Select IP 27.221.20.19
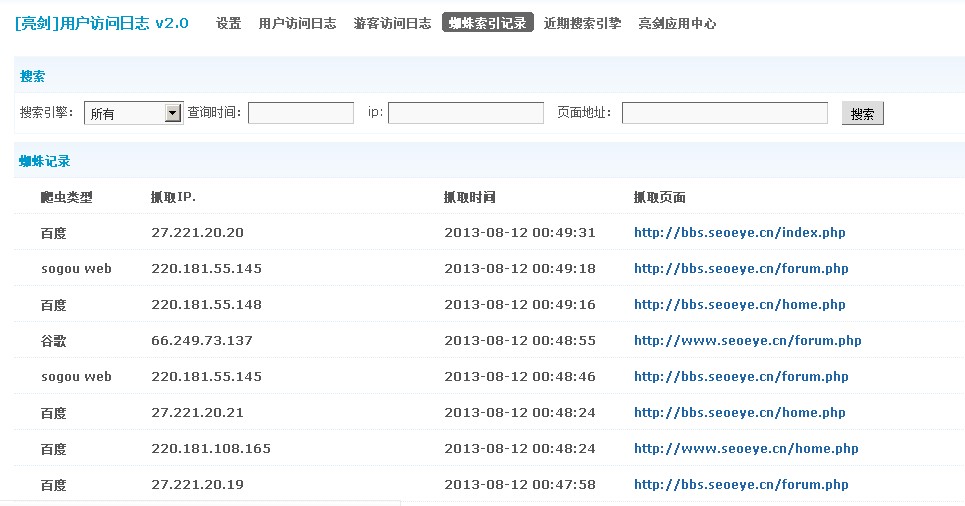Image resolution: width=965 pixels, height=506 pixels. [x=198, y=484]
